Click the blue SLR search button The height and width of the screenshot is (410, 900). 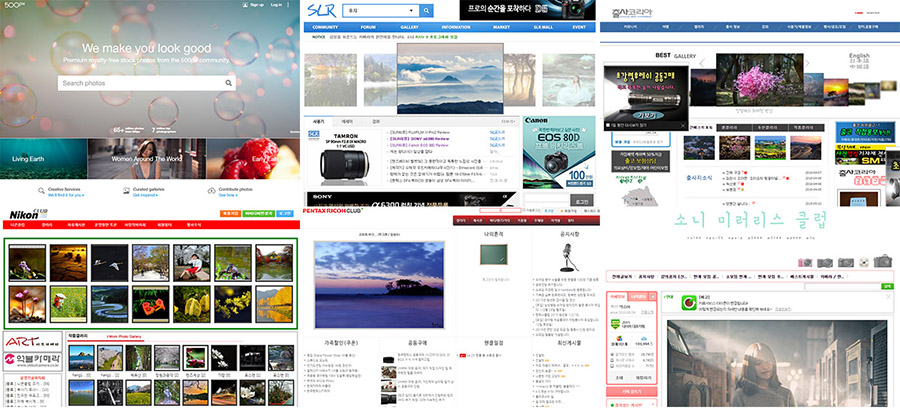click(x=426, y=11)
